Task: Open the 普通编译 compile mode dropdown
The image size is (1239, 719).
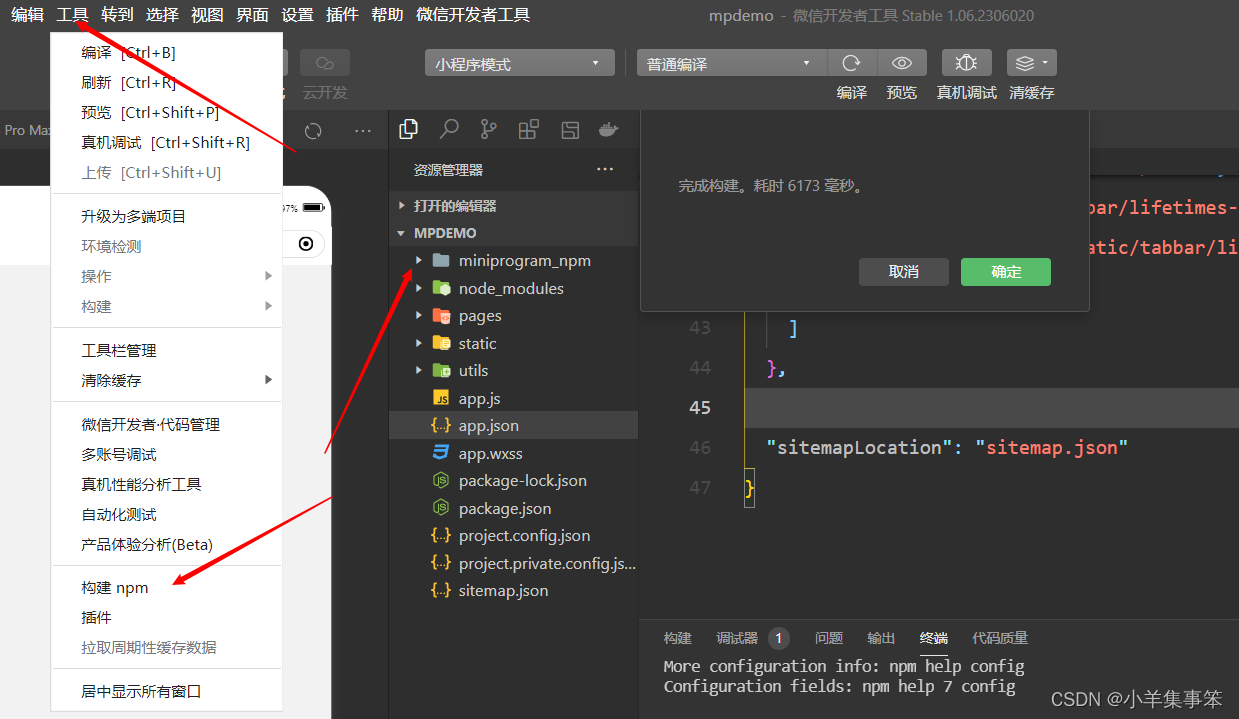Action: pyautogui.click(x=731, y=64)
